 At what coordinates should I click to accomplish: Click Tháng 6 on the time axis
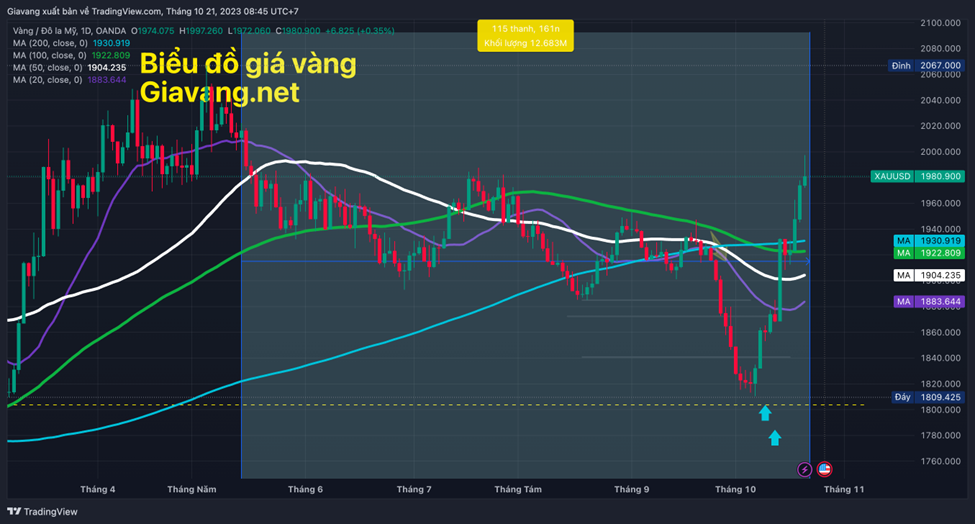point(305,489)
